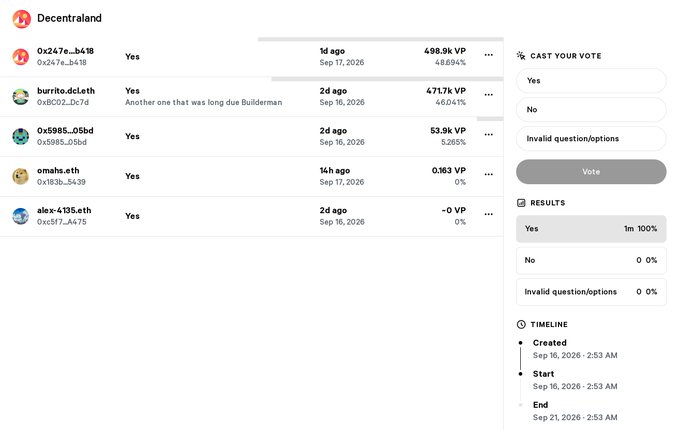Click '14h ago' timestamp for omahs.eth
This screenshot has height=430, width=679.
point(335,171)
